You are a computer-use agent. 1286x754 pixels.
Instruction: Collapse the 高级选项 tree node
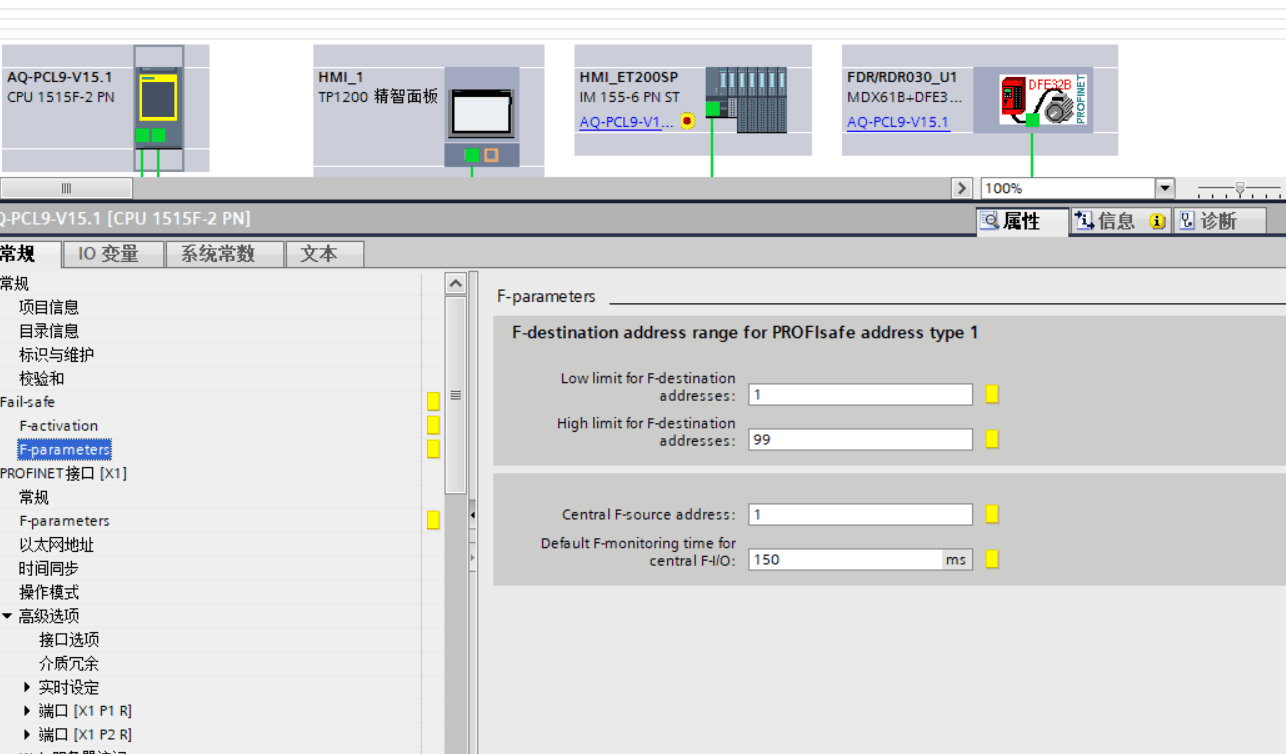[7, 616]
